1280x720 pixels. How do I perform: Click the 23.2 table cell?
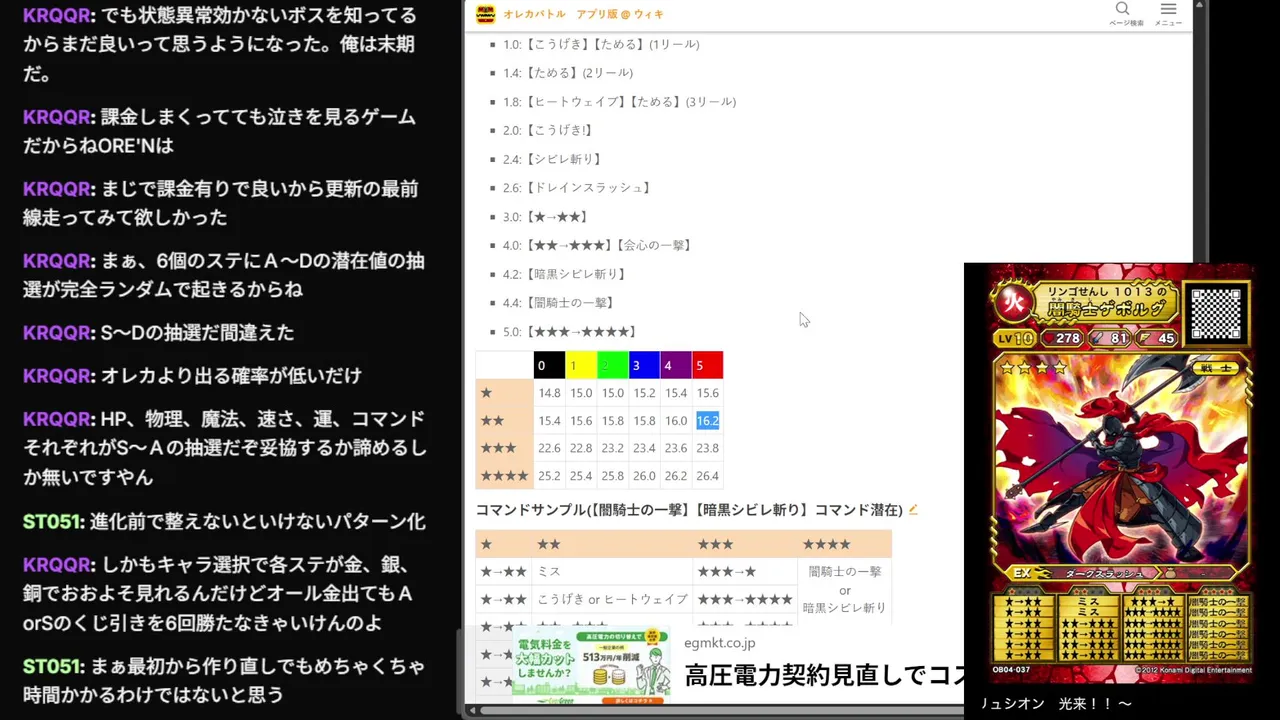tap(612, 448)
